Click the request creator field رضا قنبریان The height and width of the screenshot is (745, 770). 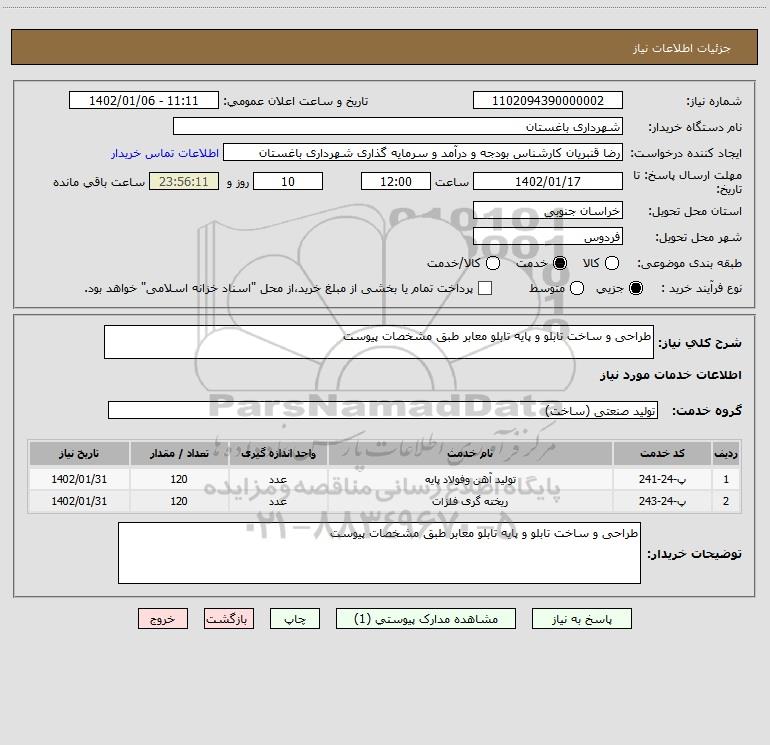[x=423, y=152]
